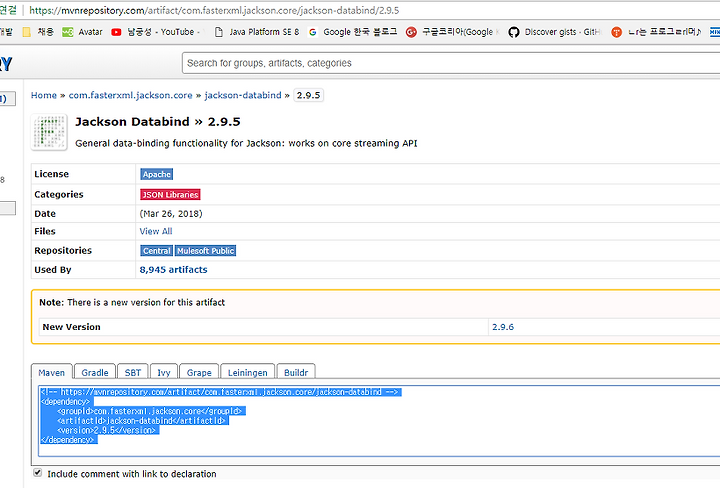The width and height of the screenshot is (720, 488).
Task: Click the License row label
Action: tap(51, 174)
